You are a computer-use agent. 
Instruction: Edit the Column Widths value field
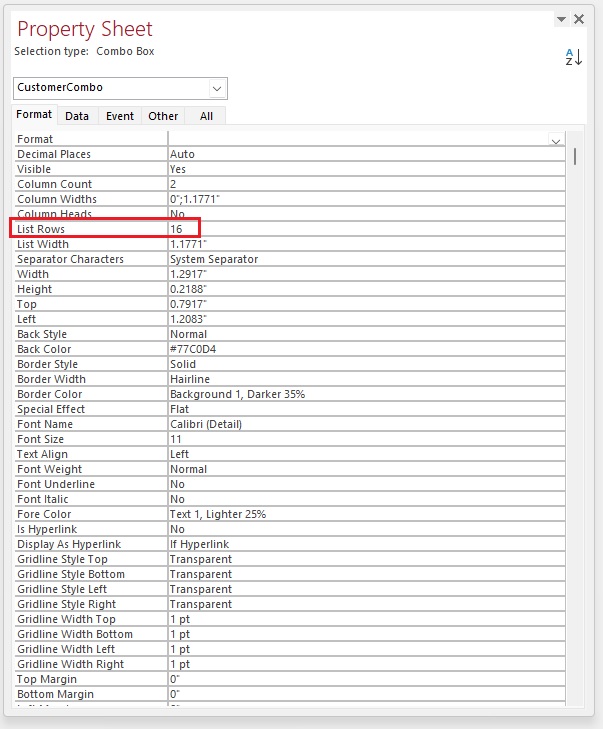(x=366, y=199)
